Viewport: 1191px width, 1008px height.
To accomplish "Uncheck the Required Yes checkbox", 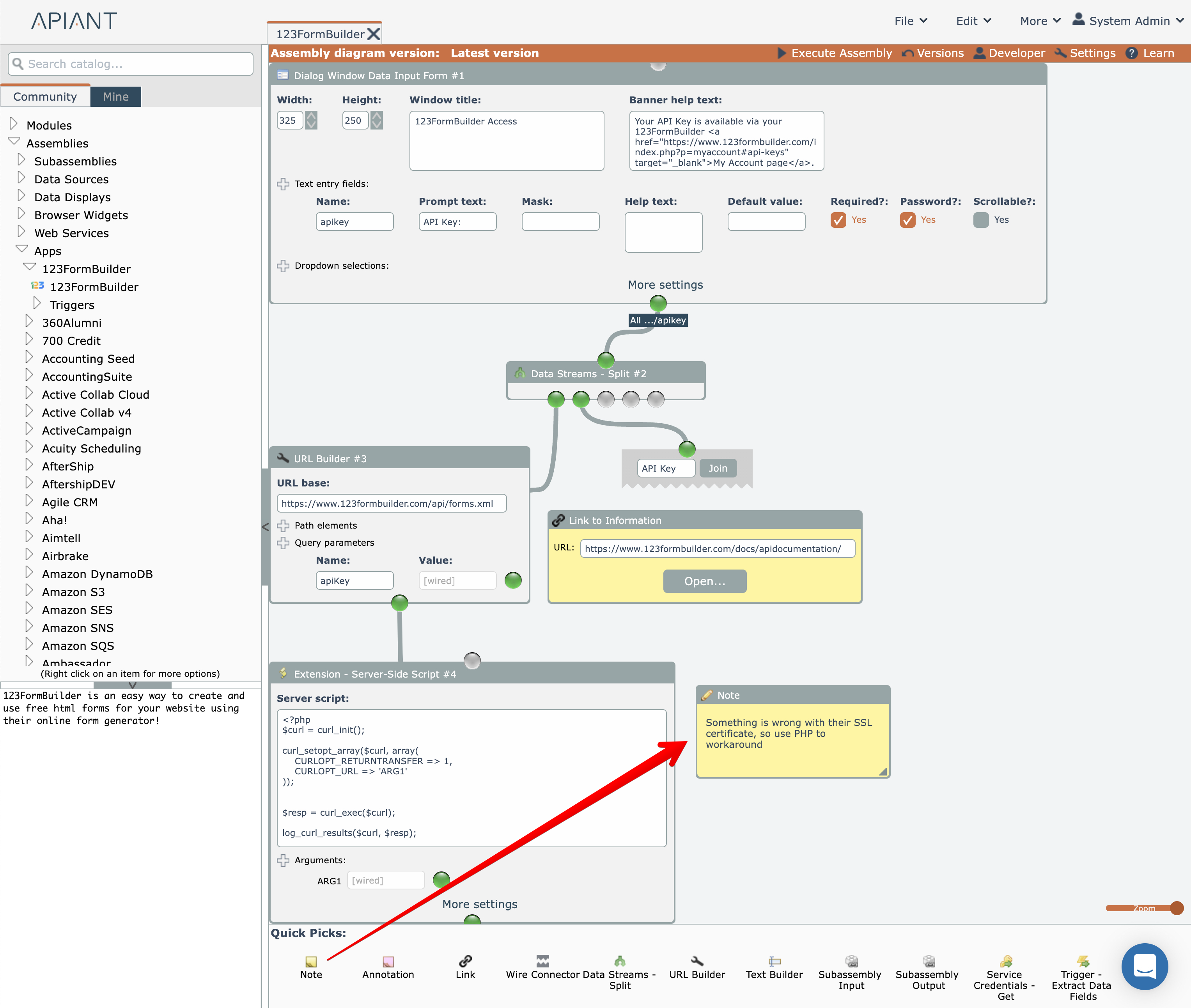I will pyautogui.click(x=838, y=220).
